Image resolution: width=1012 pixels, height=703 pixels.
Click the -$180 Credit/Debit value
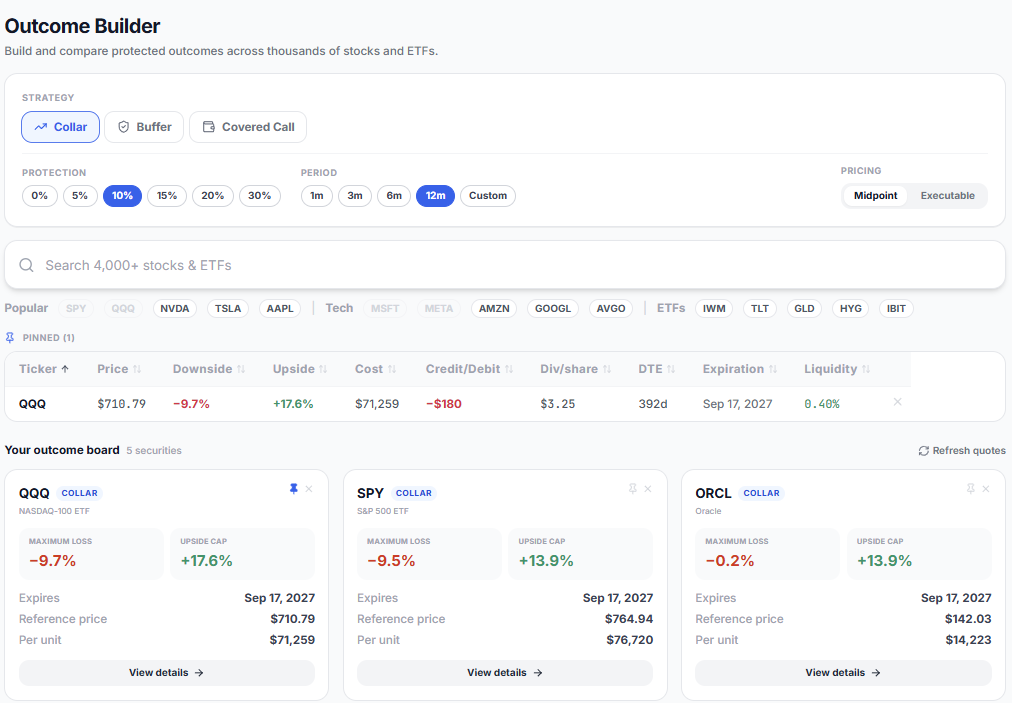444,404
